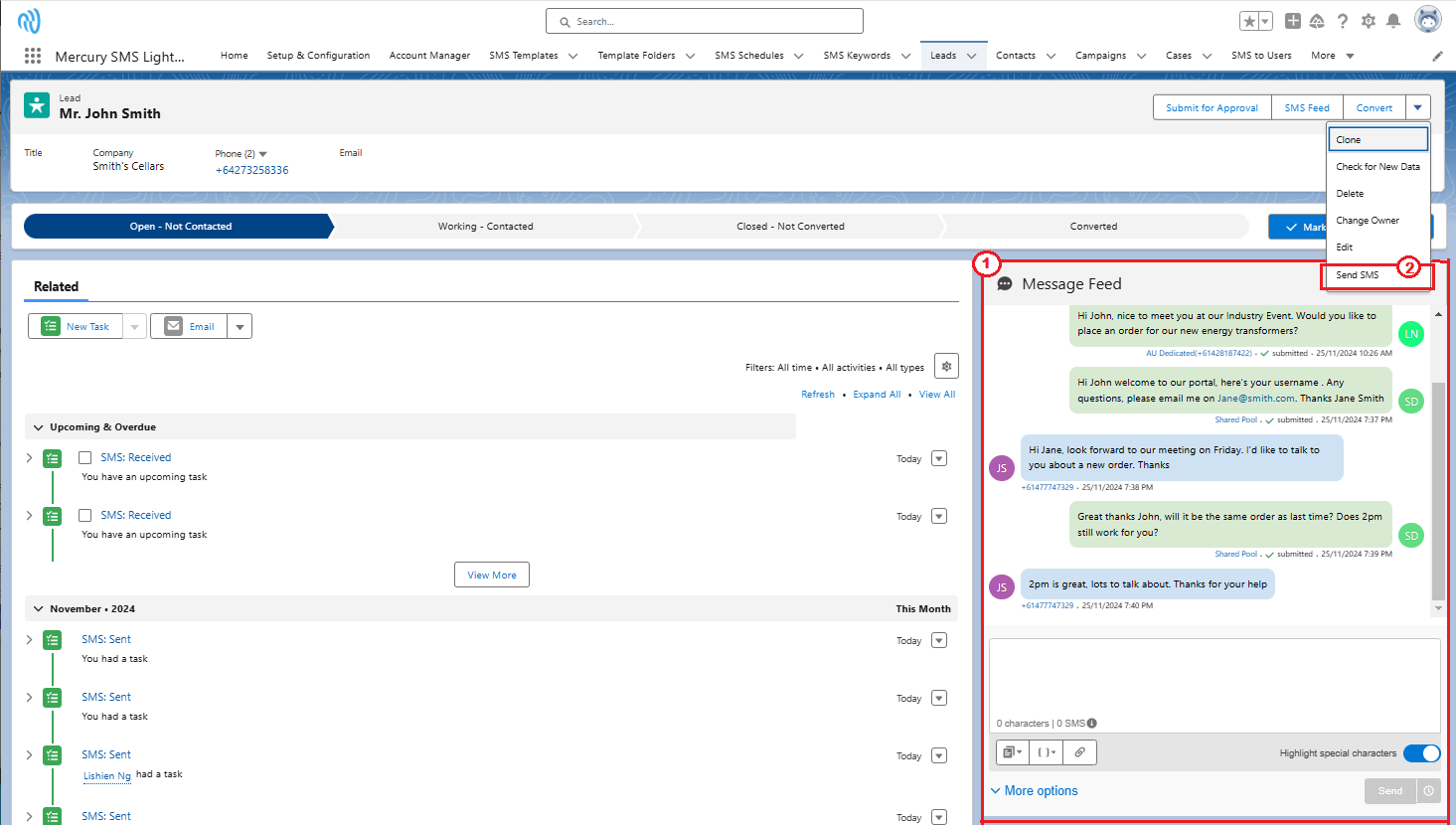This screenshot has height=825, width=1456.
Task: Select Send SMS menu entry
Action: click(1377, 275)
